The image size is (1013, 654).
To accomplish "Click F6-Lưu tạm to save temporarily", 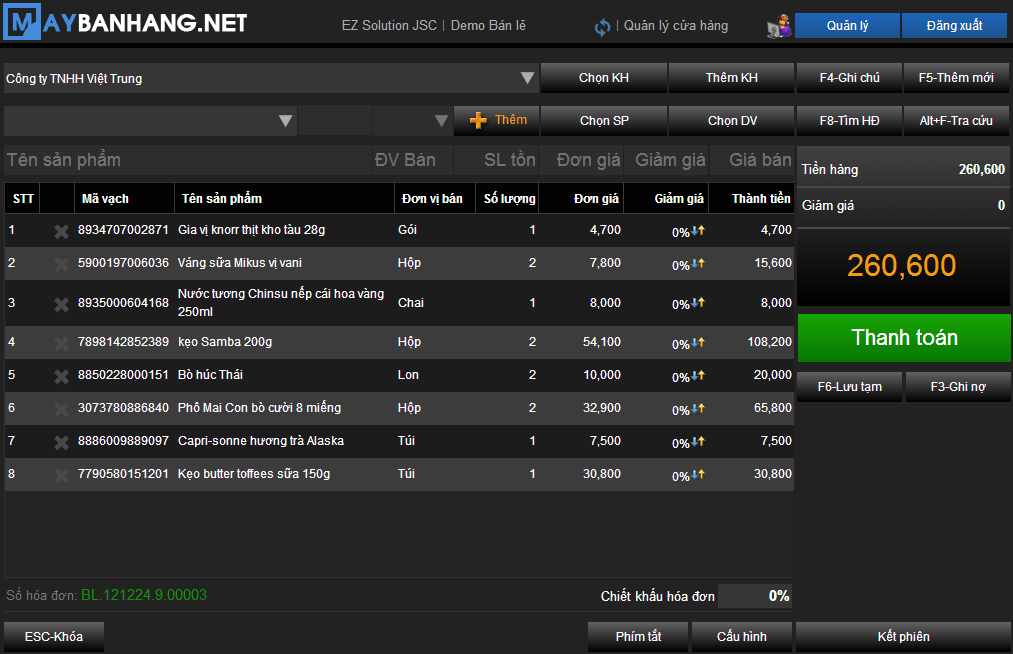I will tap(849, 387).
